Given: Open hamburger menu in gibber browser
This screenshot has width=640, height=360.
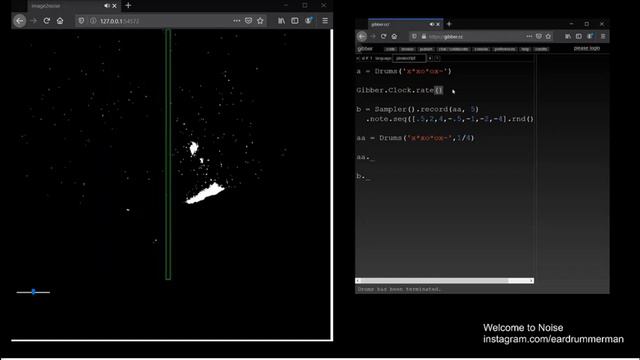Looking at the screenshot, I should (x=603, y=36).
